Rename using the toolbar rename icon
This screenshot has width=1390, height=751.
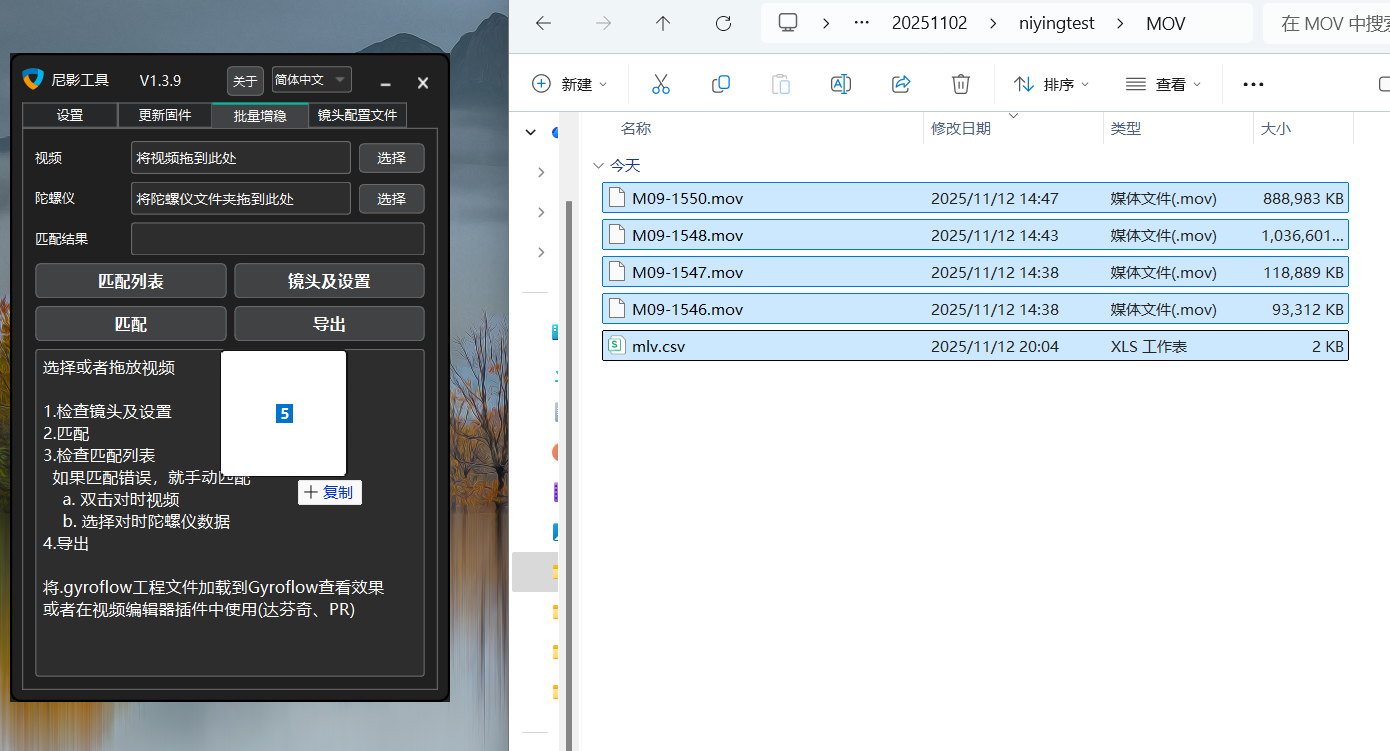(841, 84)
